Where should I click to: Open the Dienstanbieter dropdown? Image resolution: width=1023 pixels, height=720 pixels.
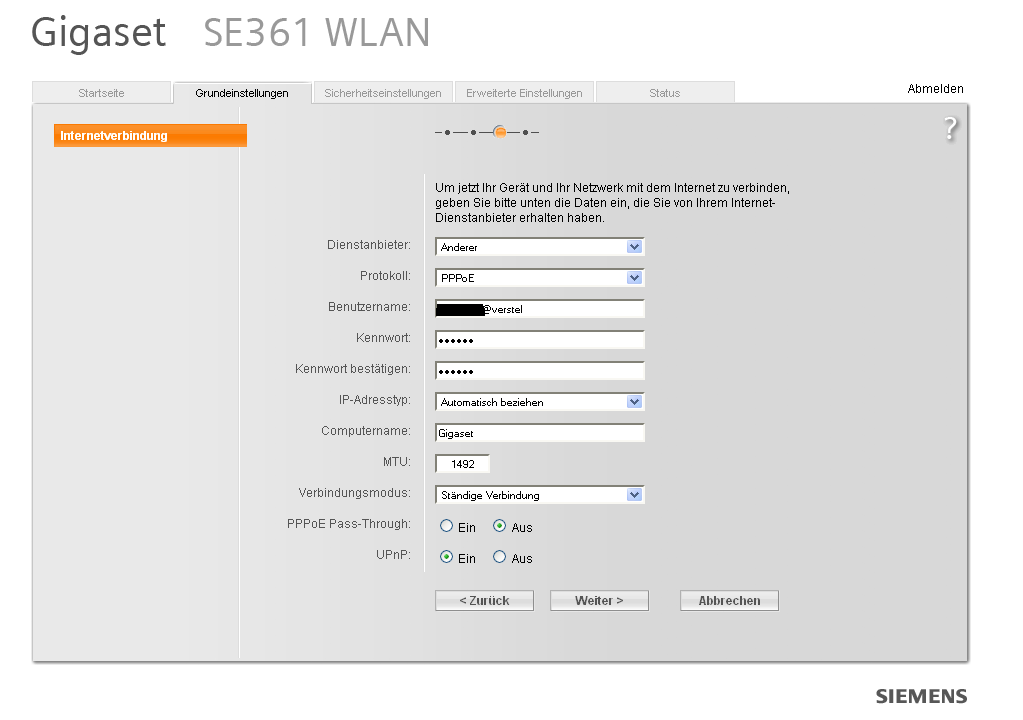tap(540, 247)
